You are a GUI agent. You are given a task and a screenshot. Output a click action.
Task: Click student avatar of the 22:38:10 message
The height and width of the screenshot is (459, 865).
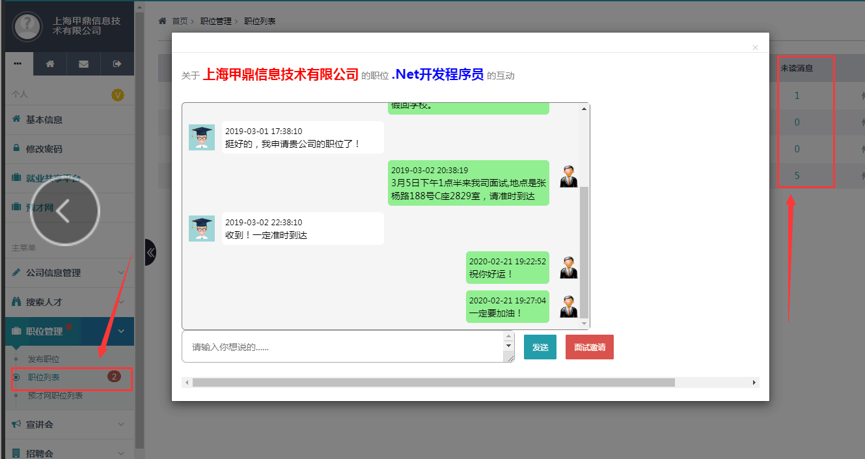click(202, 228)
